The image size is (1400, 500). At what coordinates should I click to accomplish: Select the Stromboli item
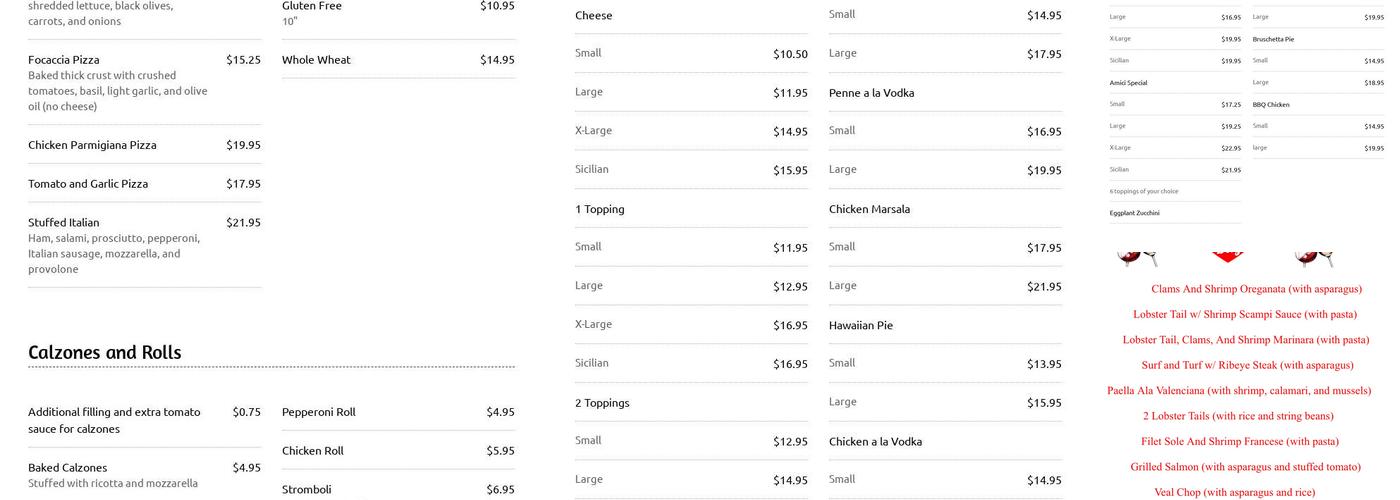coord(307,490)
